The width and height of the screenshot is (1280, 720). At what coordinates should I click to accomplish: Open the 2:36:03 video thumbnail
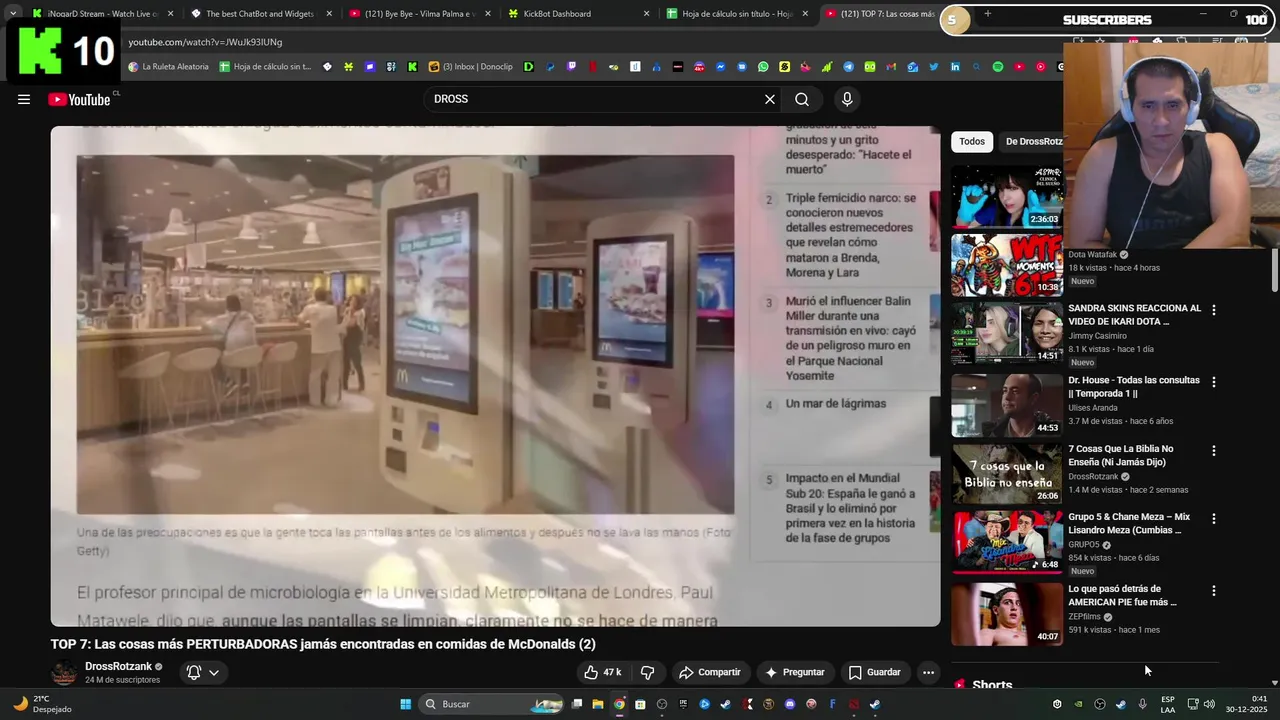pyautogui.click(x=1007, y=197)
